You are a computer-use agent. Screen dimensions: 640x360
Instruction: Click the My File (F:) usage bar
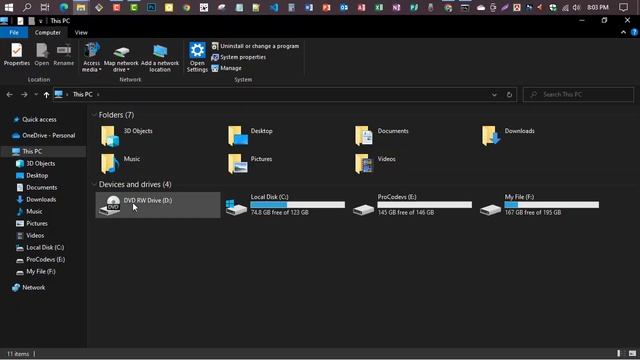(x=552, y=205)
